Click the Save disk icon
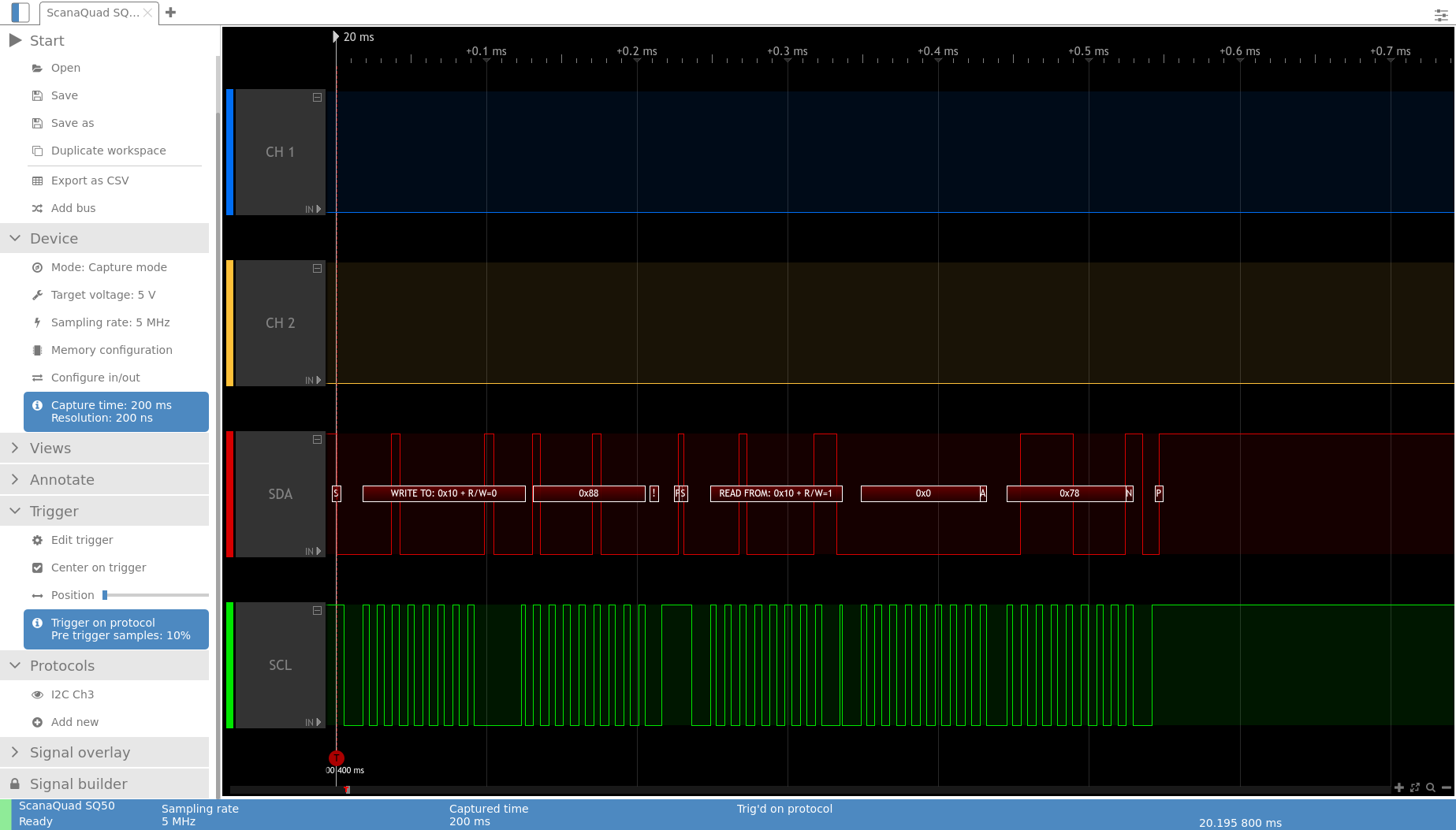1456x830 pixels. [37, 95]
